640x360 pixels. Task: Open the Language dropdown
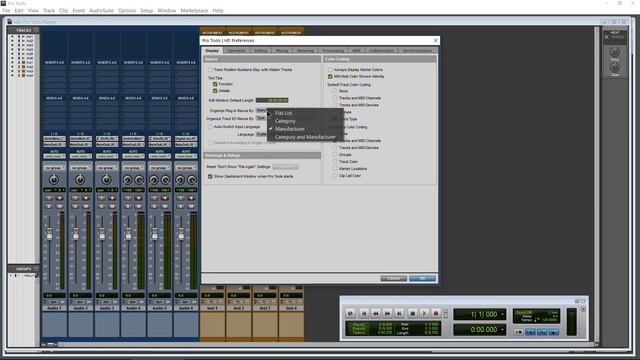[261, 134]
